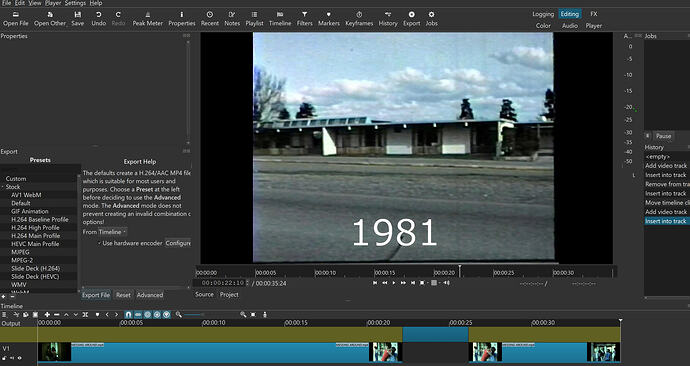Viewport: 690px width, 366px height.
Task: Open the Notes panel
Action: [x=232, y=19]
